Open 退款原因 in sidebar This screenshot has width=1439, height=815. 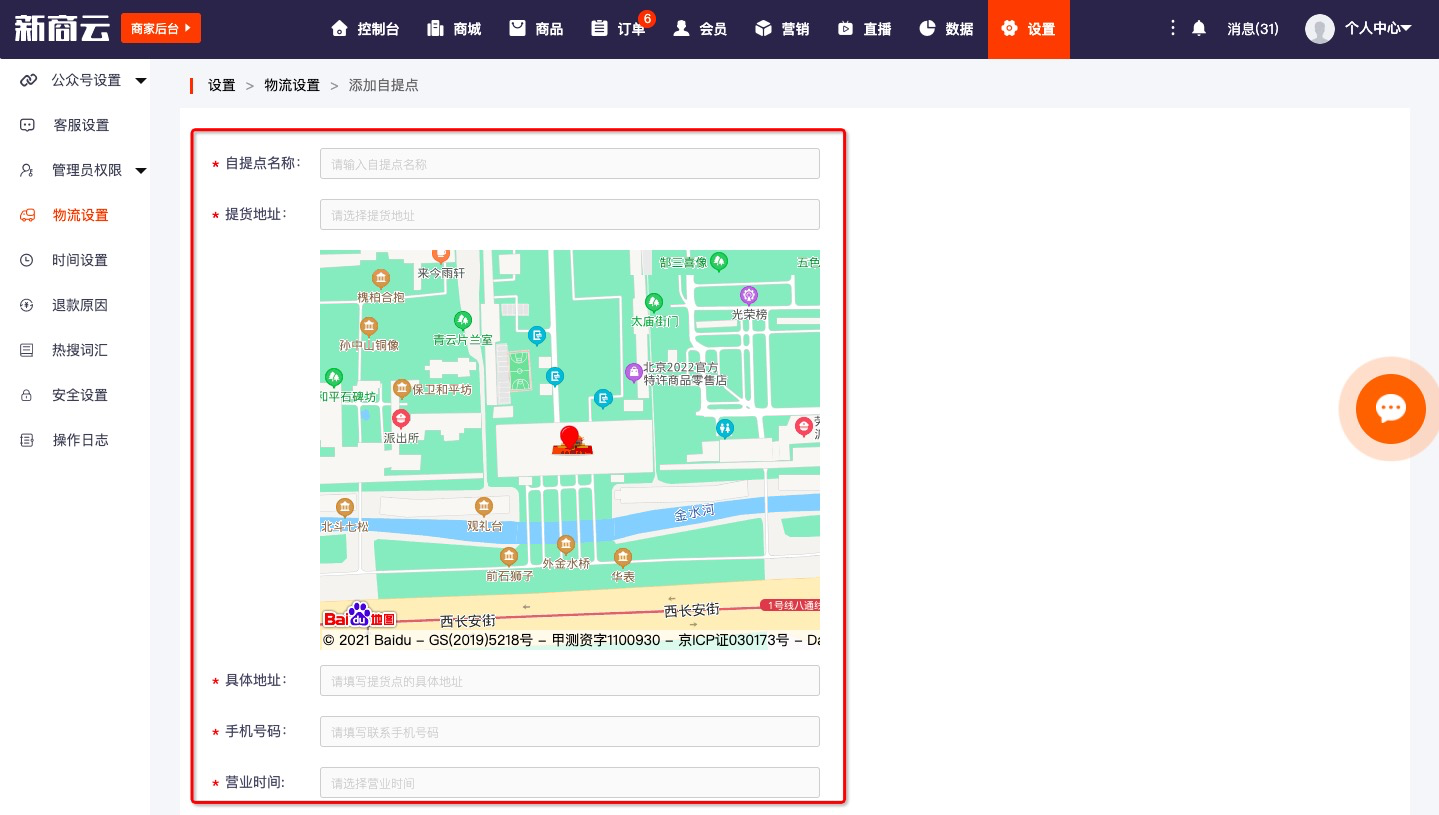80,305
